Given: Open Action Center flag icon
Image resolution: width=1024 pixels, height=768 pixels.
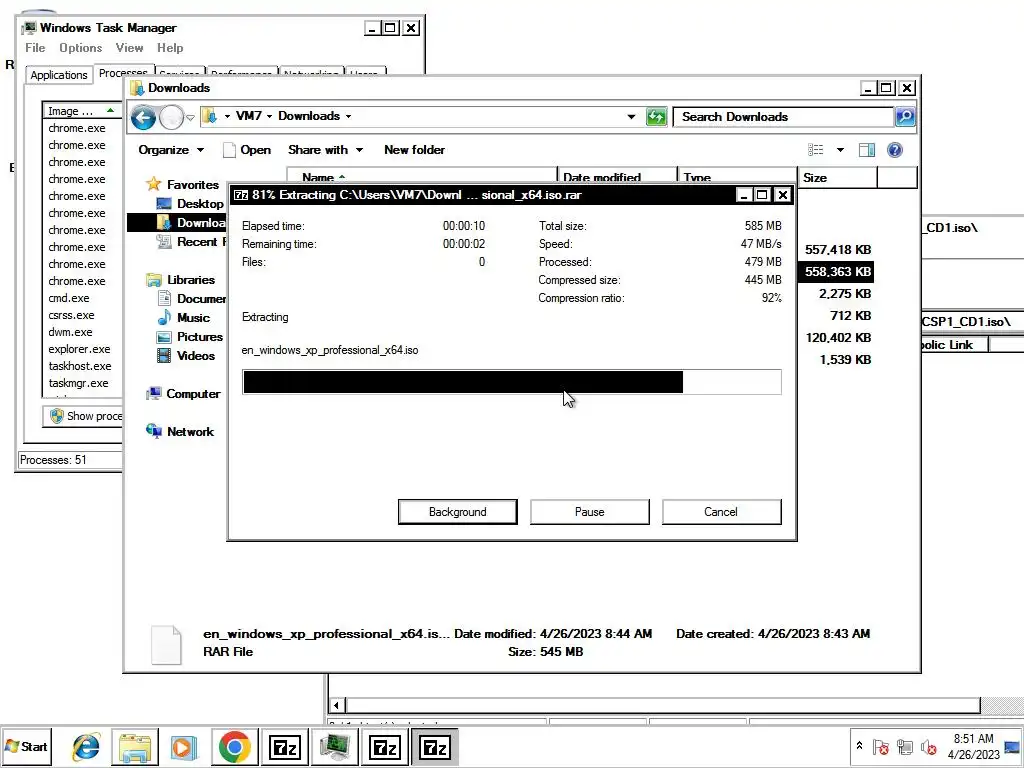Looking at the screenshot, I should pyautogui.click(x=881, y=746).
